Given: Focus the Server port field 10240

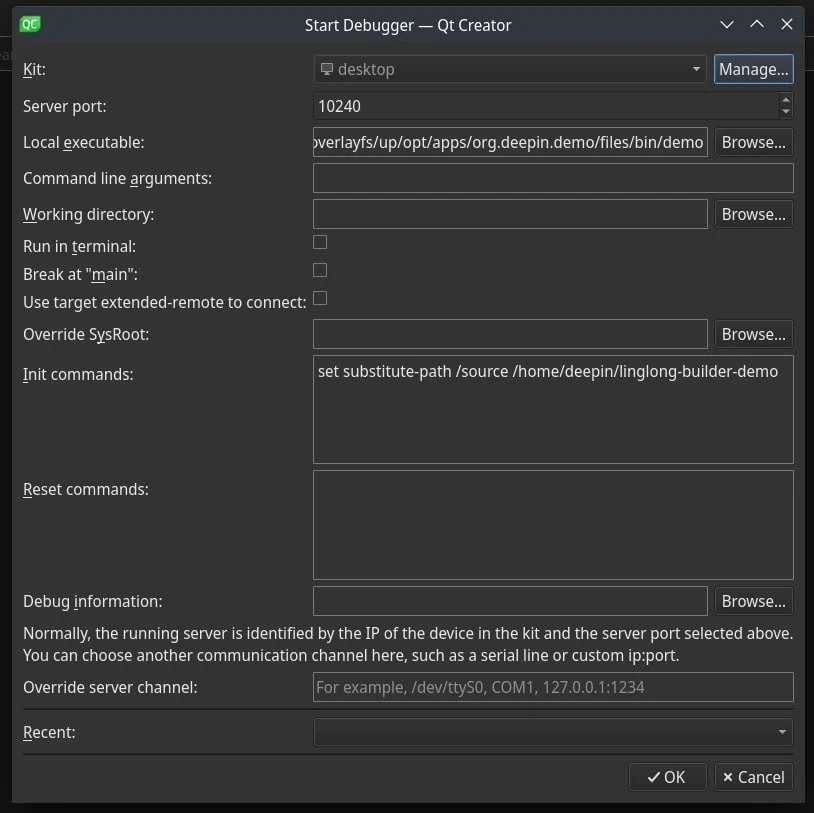Looking at the screenshot, I should point(546,106).
